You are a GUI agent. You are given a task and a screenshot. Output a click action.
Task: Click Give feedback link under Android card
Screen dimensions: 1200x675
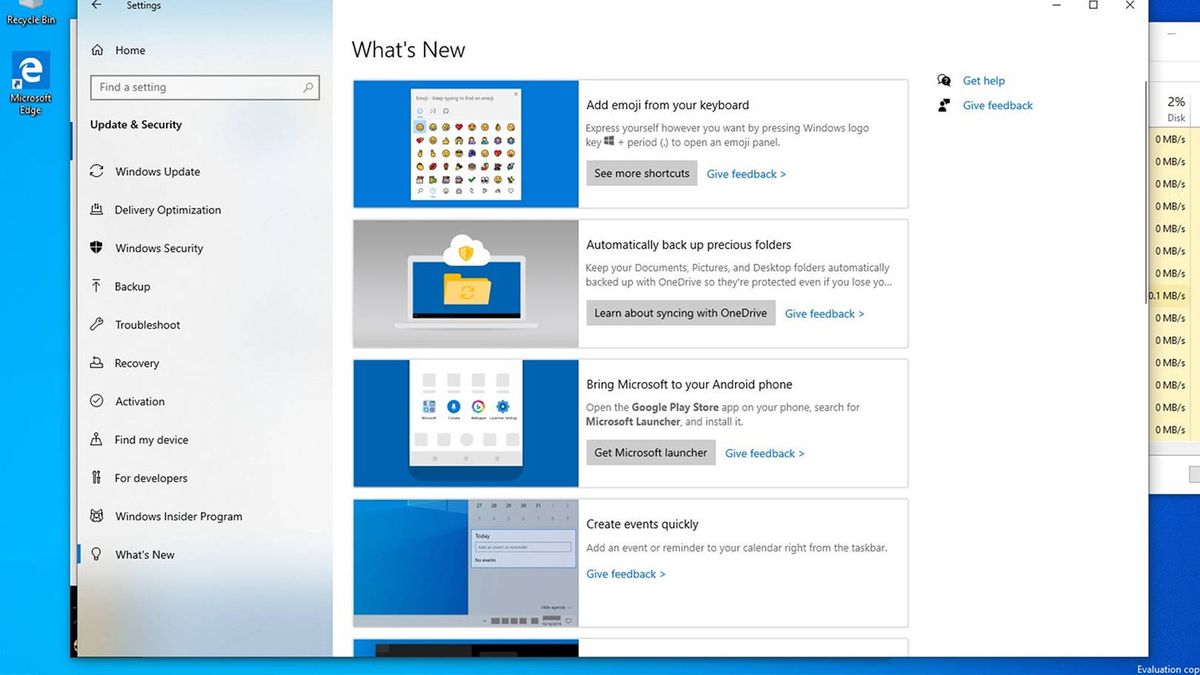pos(764,454)
